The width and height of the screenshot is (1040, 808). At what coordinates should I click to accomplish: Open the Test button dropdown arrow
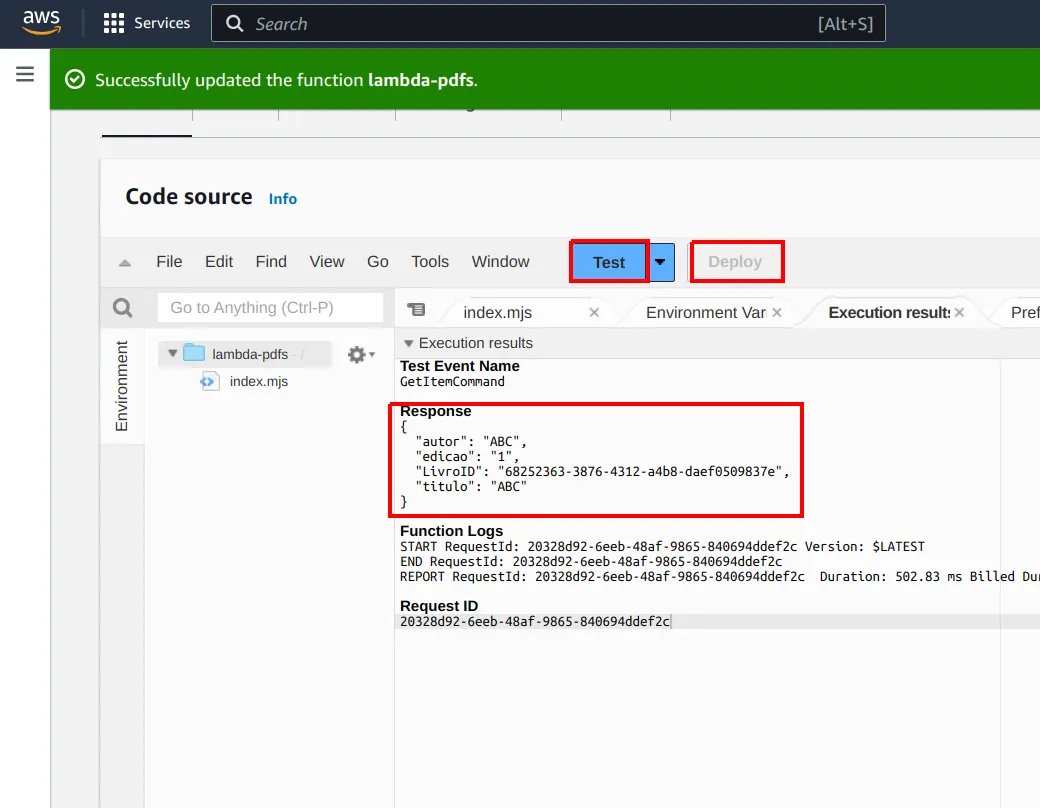point(661,262)
